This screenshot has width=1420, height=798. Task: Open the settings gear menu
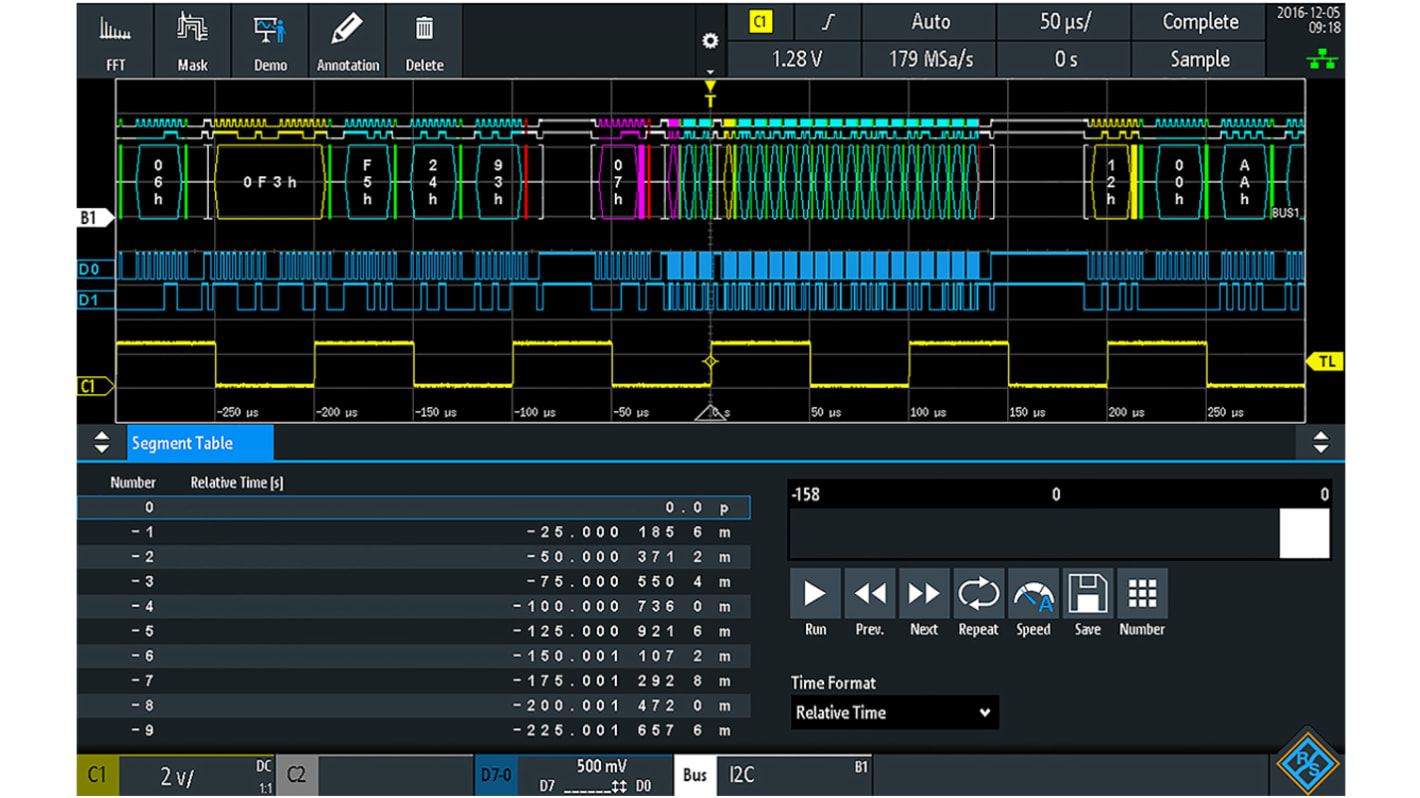tap(710, 41)
